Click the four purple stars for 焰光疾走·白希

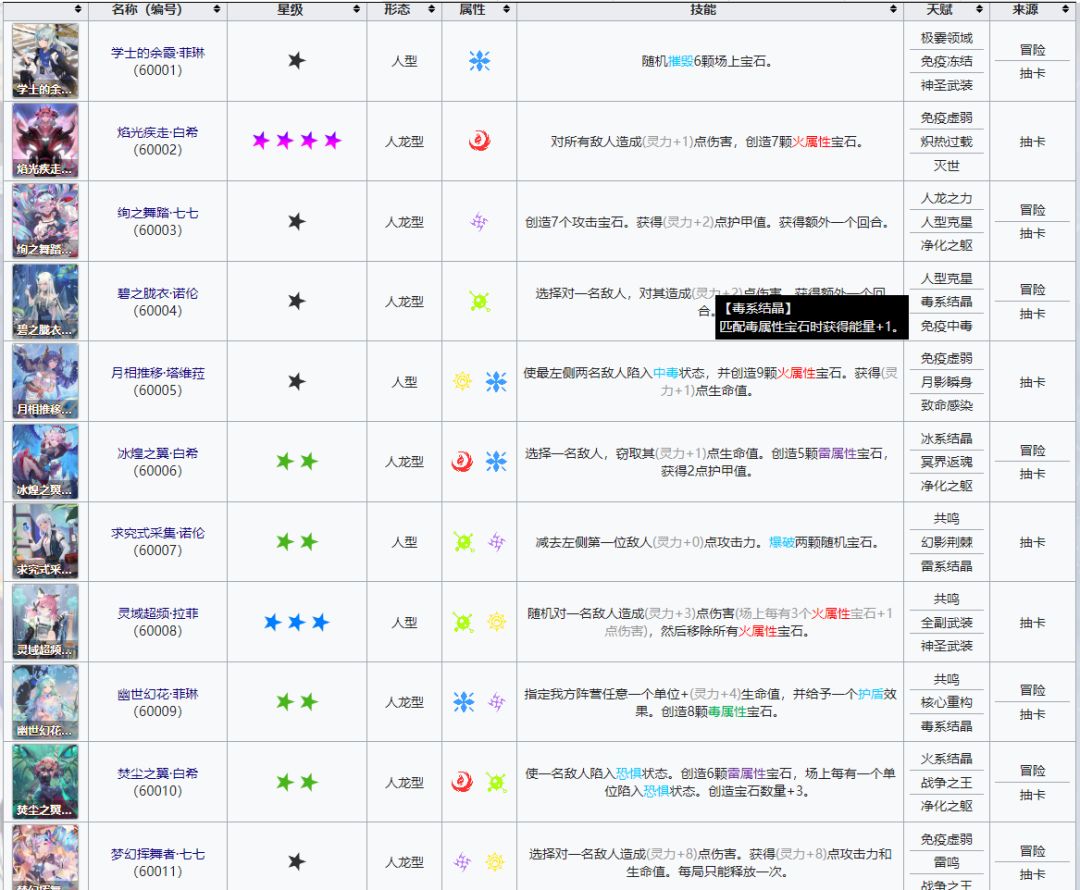tap(297, 141)
